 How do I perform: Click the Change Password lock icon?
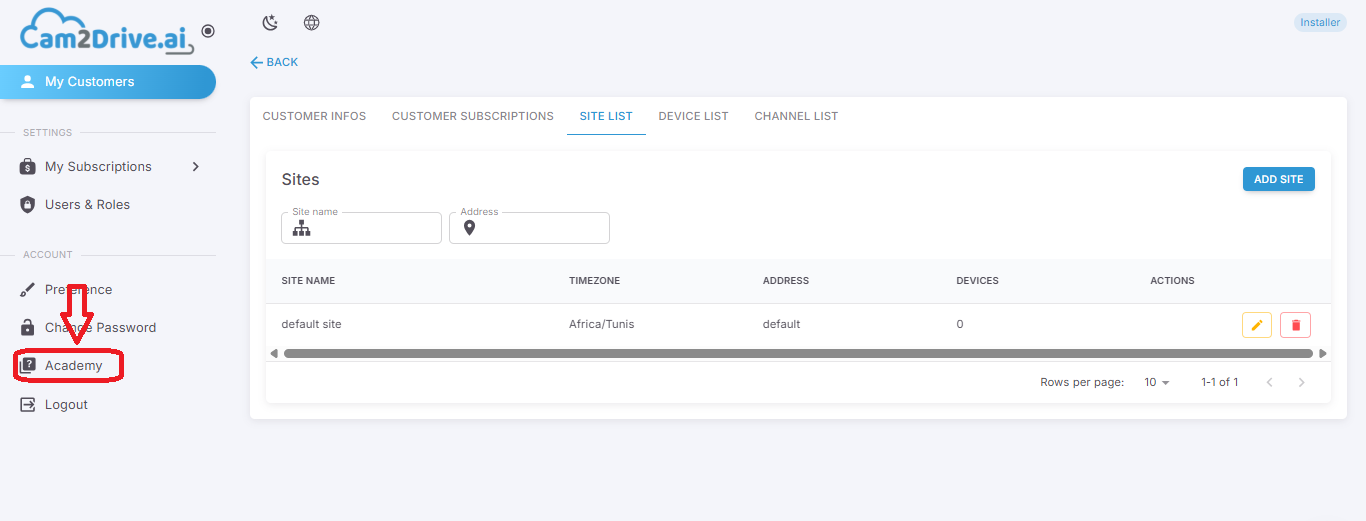[28, 328]
